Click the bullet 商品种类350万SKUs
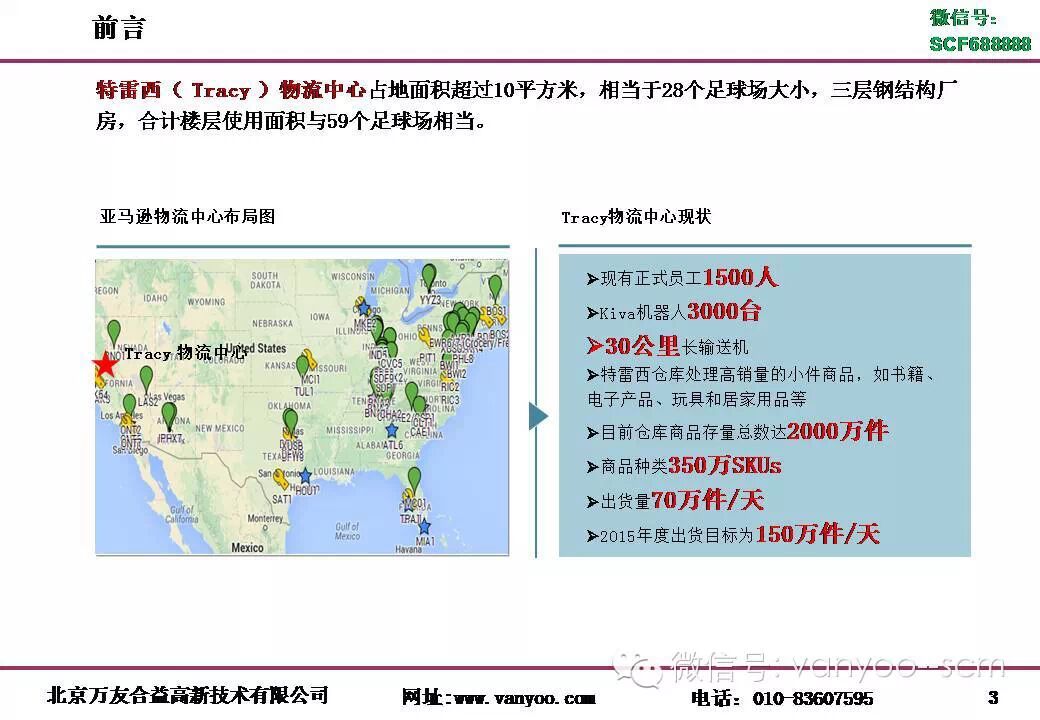 tap(684, 465)
